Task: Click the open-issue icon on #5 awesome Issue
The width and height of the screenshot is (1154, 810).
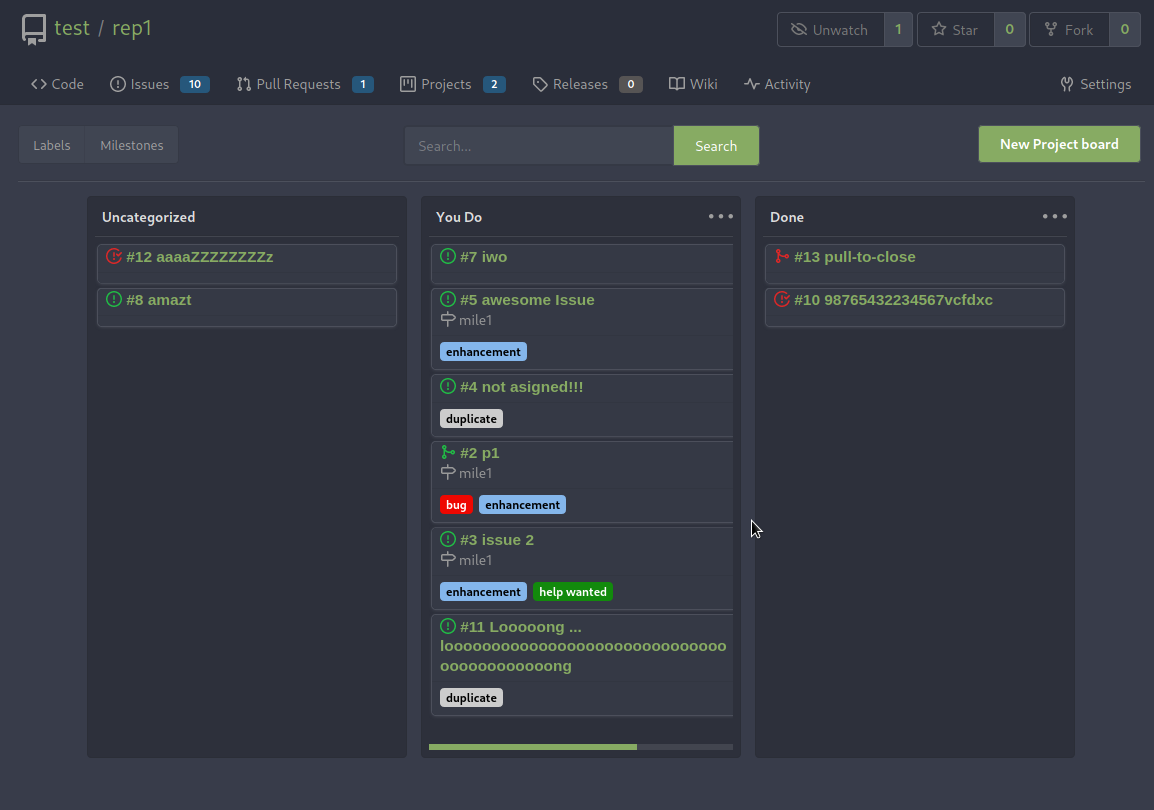Action: [x=447, y=299]
